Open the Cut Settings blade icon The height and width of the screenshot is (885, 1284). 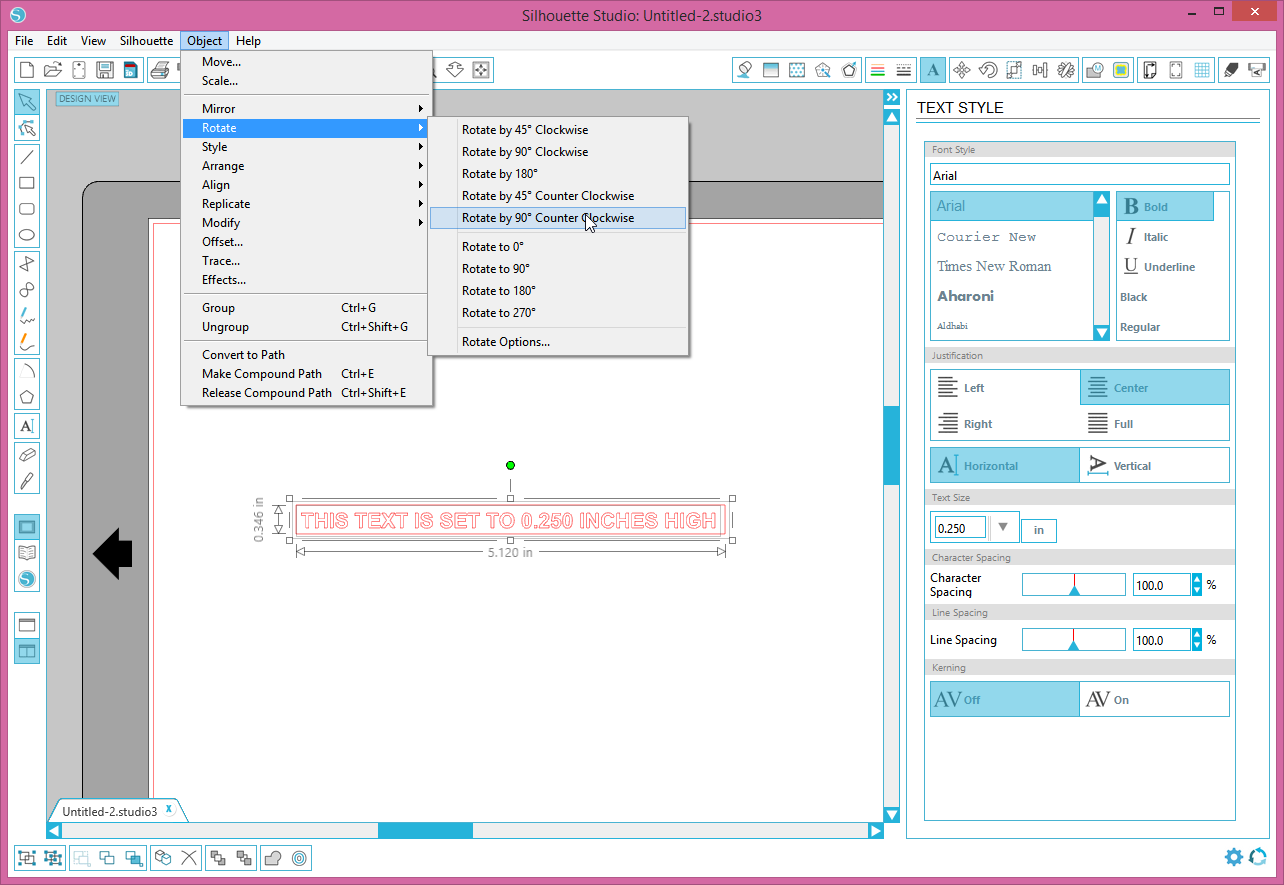tap(1231, 70)
